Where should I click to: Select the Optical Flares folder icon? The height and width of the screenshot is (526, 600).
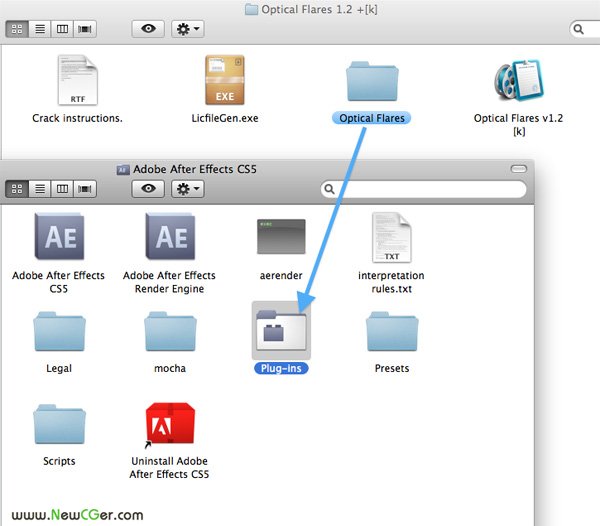point(372,81)
